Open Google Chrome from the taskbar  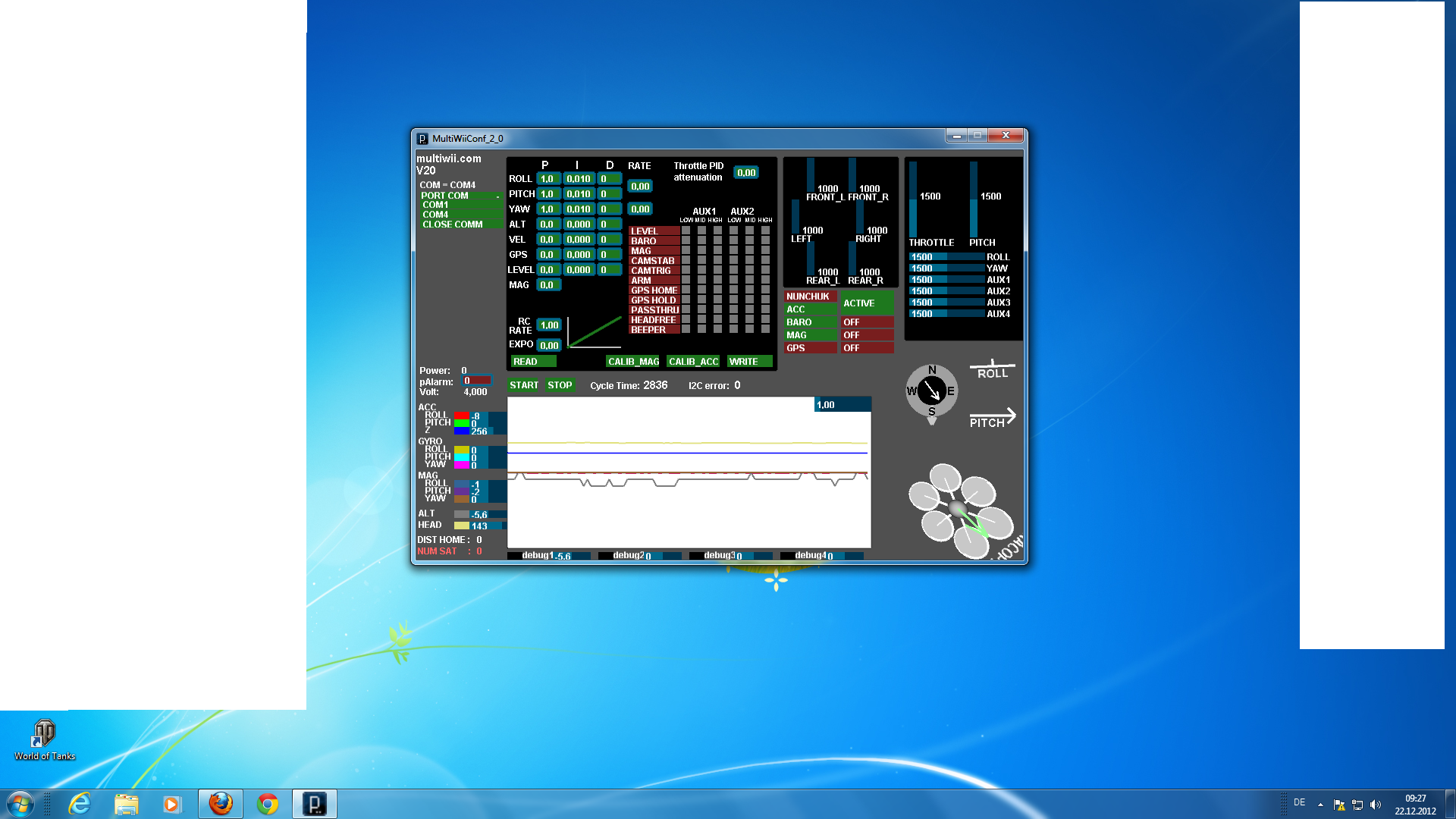pos(267,803)
